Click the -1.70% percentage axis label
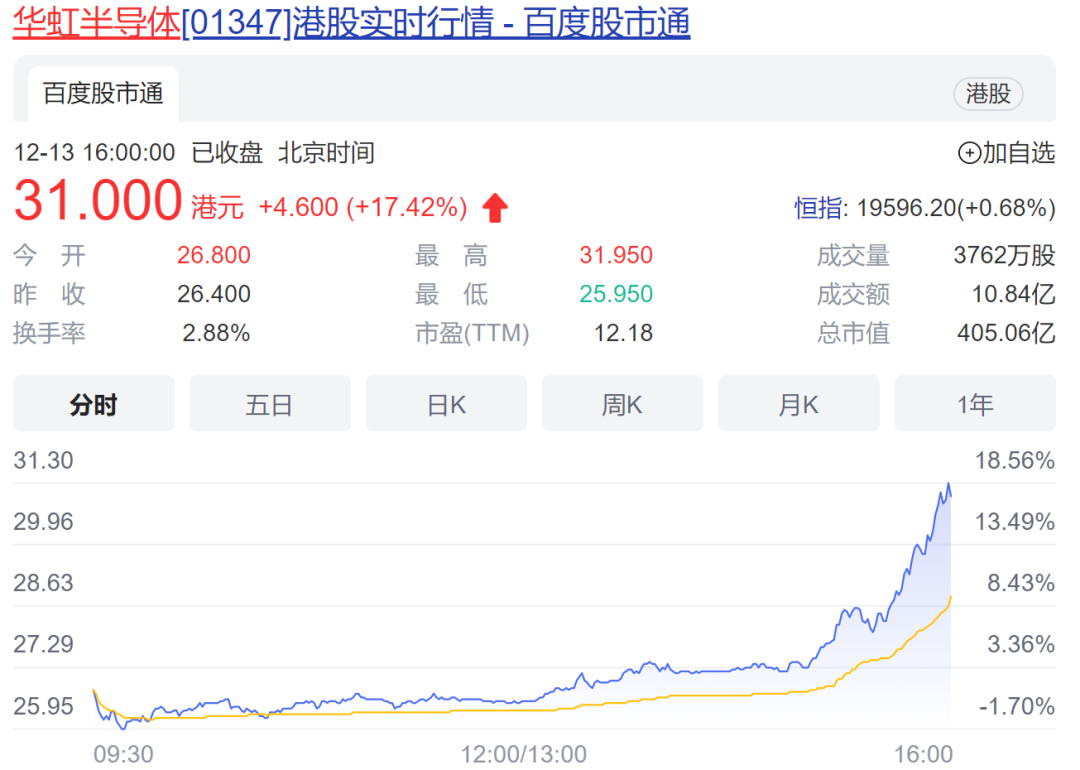Image resolution: width=1080 pixels, height=770 pixels. pyautogui.click(x=1017, y=706)
